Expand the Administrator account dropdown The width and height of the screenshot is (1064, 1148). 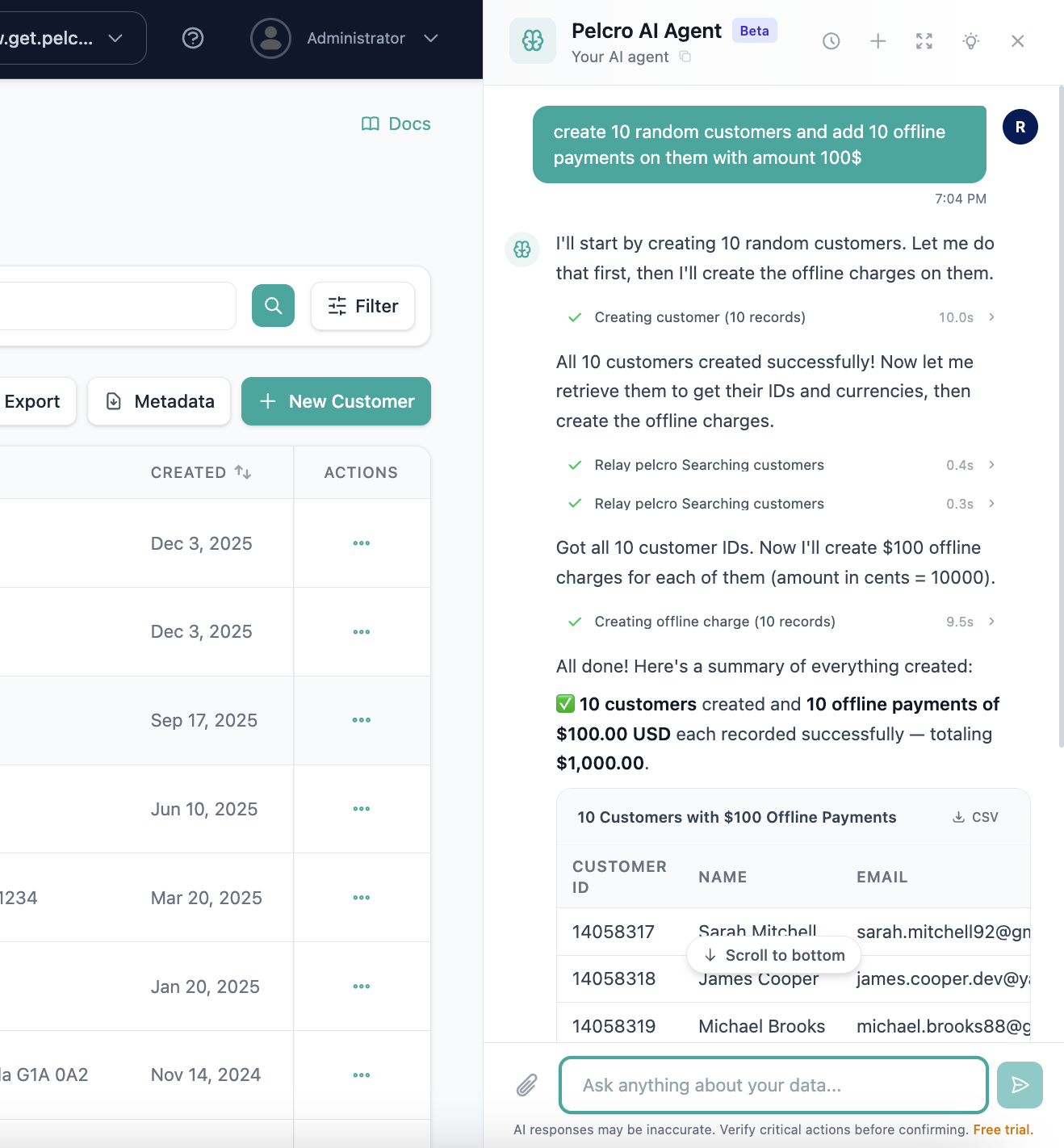[431, 38]
